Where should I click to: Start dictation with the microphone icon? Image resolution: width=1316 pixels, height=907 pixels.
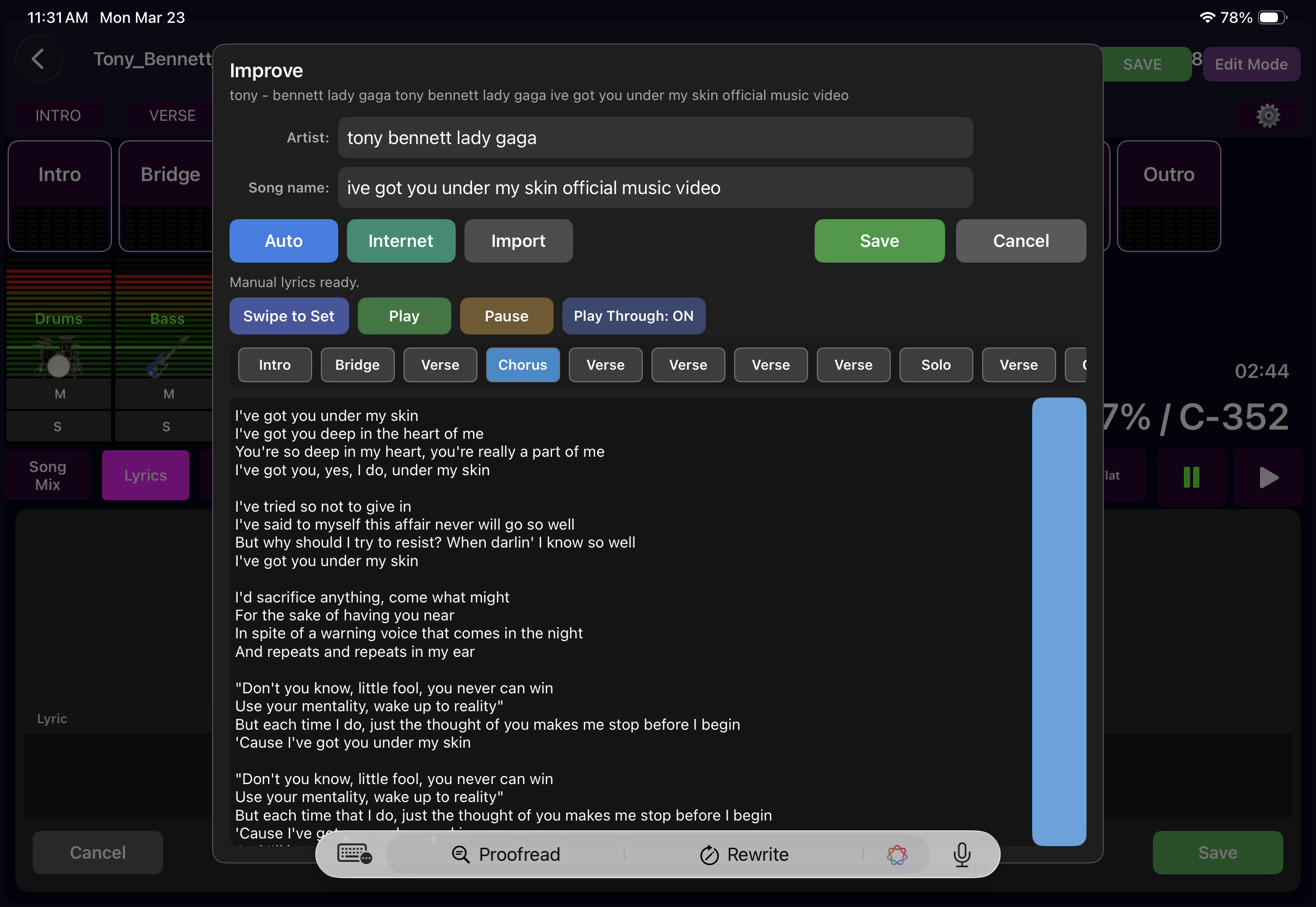coord(961,854)
